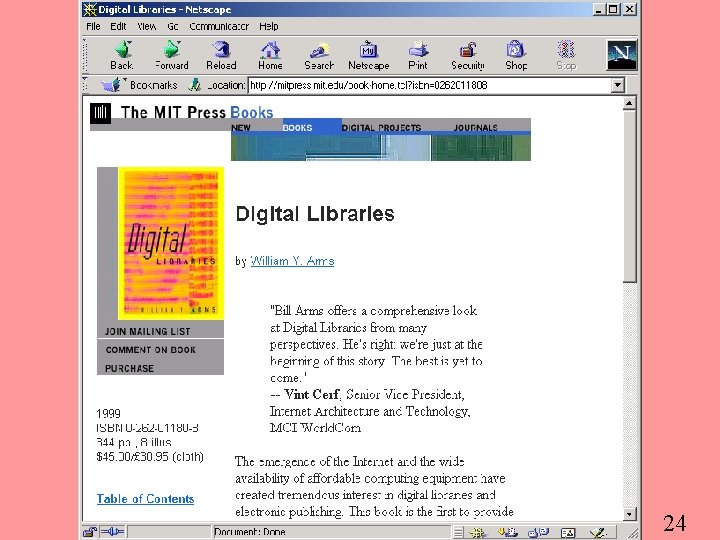This screenshot has height=540, width=720.
Task: Expand the location URL dropdown arrow
Action: (618, 85)
